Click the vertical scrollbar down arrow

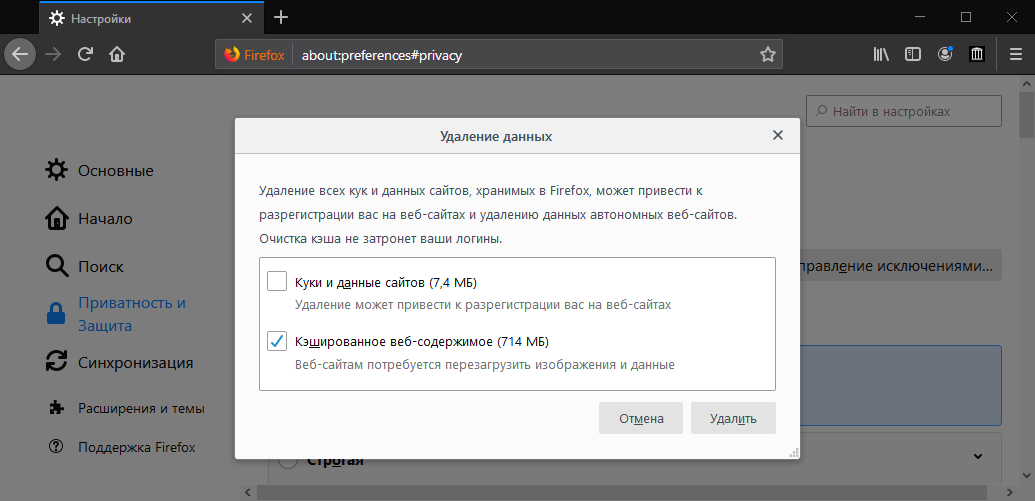pos(1026,474)
